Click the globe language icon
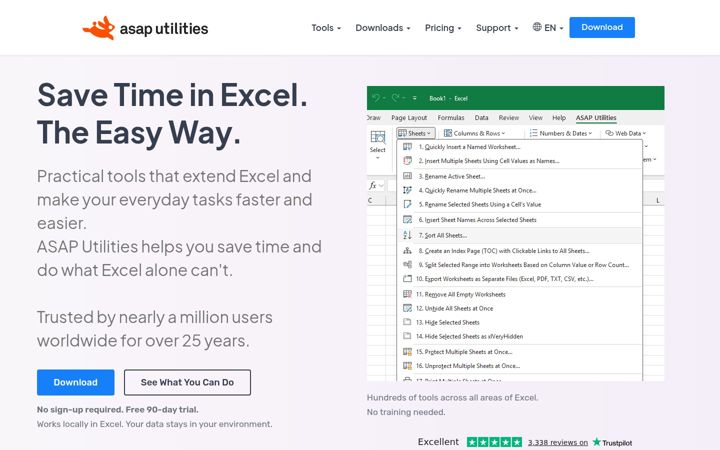Image resolution: width=720 pixels, height=450 pixels. click(x=537, y=27)
